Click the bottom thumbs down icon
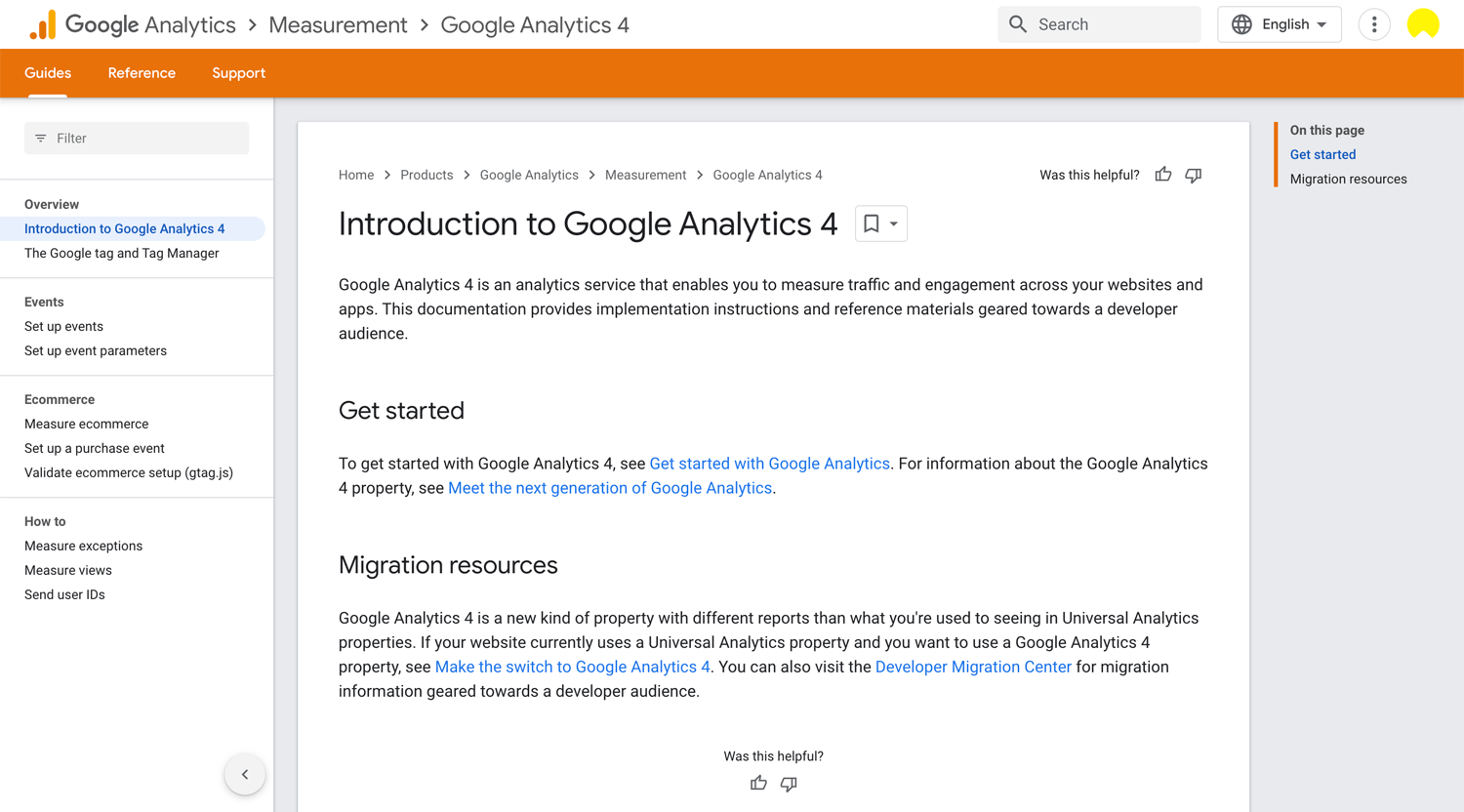This screenshot has height=812, width=1464. point(789,784)
